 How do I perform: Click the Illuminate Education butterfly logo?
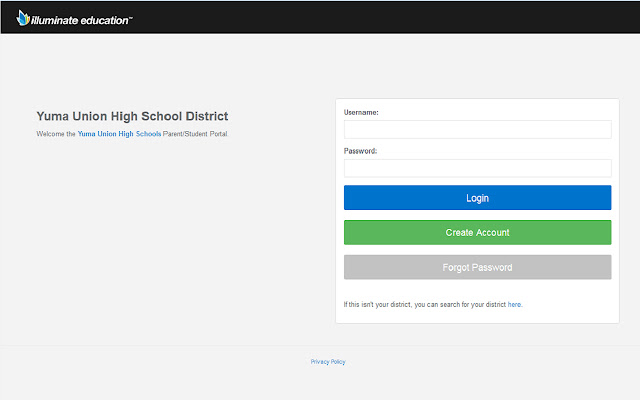coord(23,18)
